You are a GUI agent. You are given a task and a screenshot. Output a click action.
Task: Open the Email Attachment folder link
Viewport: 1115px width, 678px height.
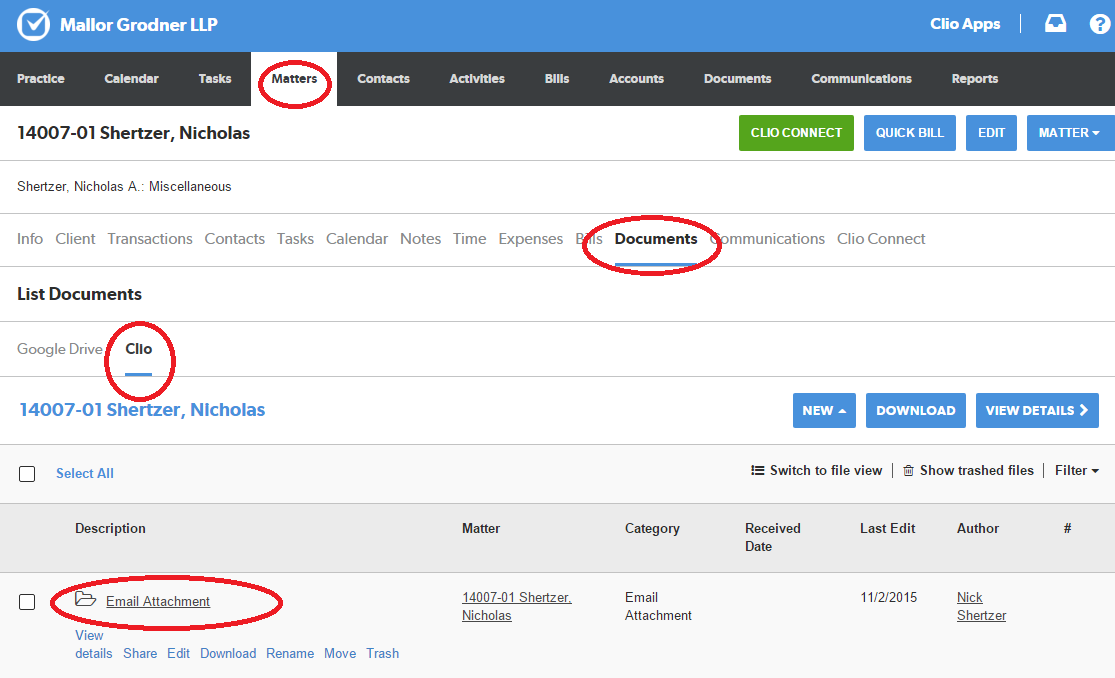click(x=158, y=602)
